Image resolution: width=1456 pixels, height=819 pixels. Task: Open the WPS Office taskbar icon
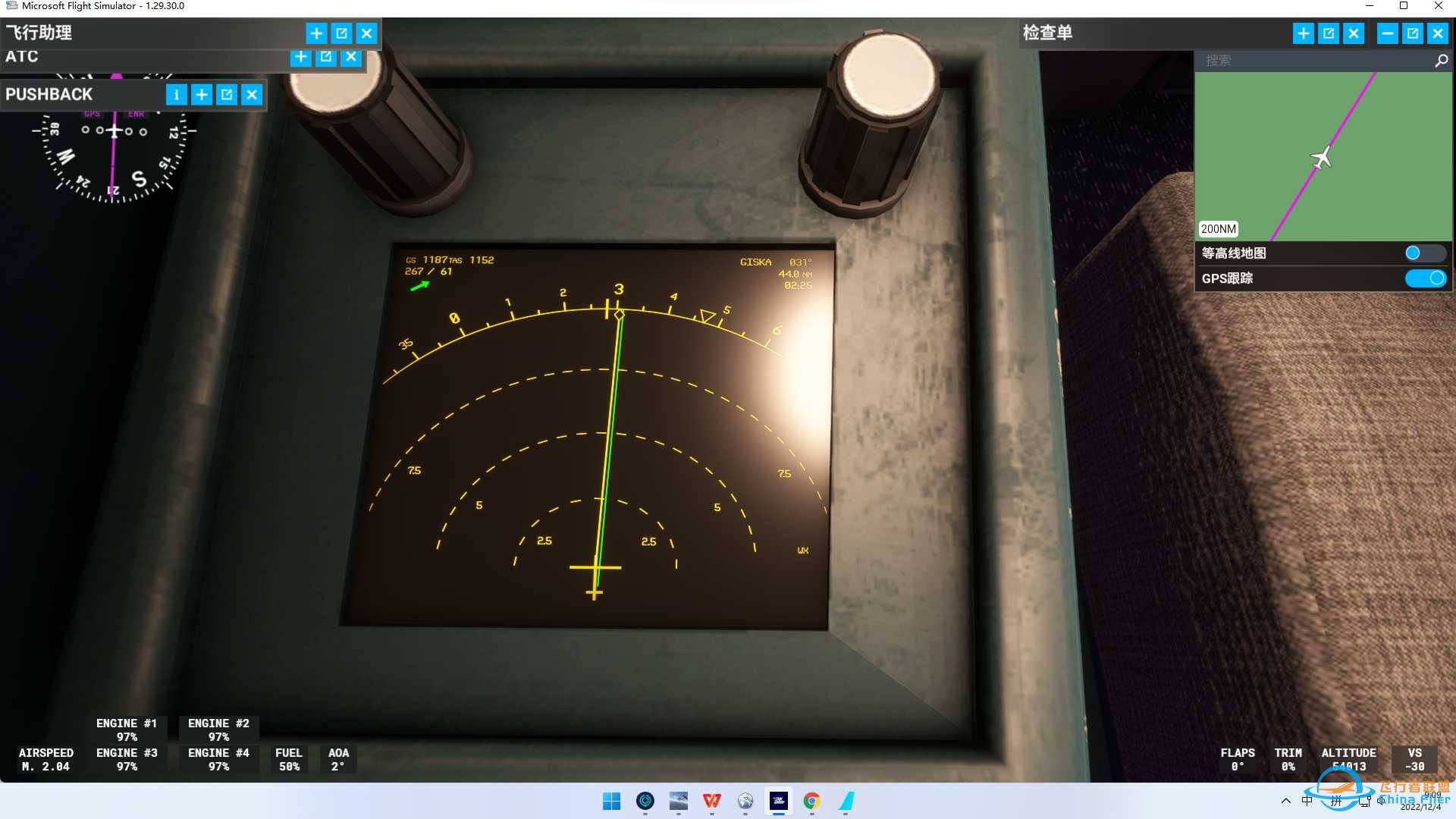(x=711, y=802)
